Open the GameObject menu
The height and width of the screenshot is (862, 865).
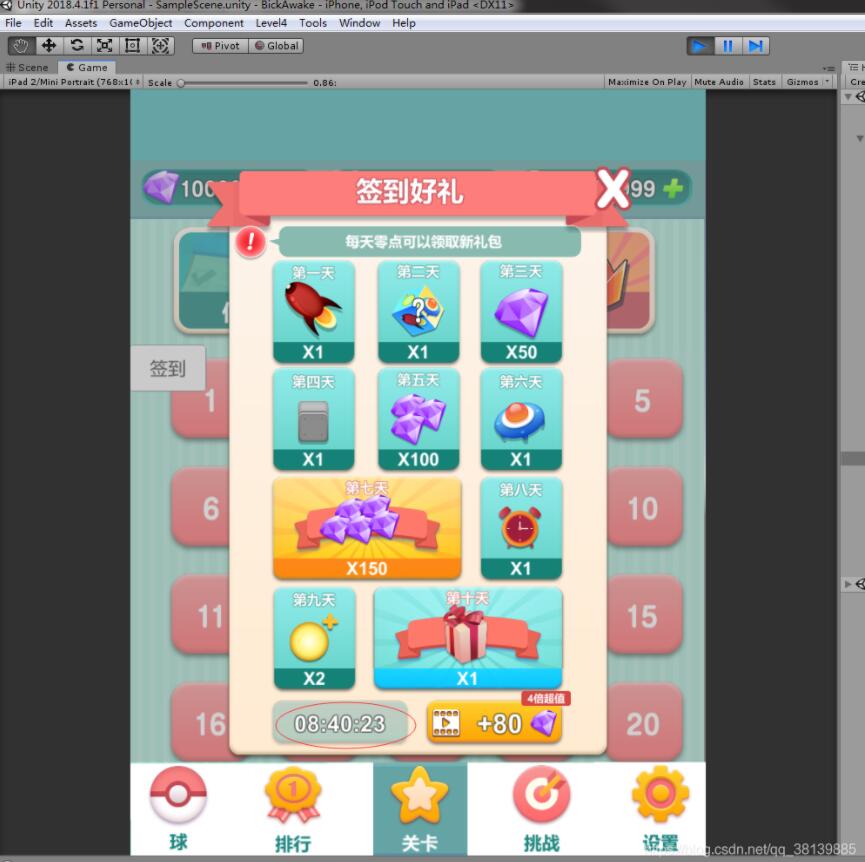point(141,23)
